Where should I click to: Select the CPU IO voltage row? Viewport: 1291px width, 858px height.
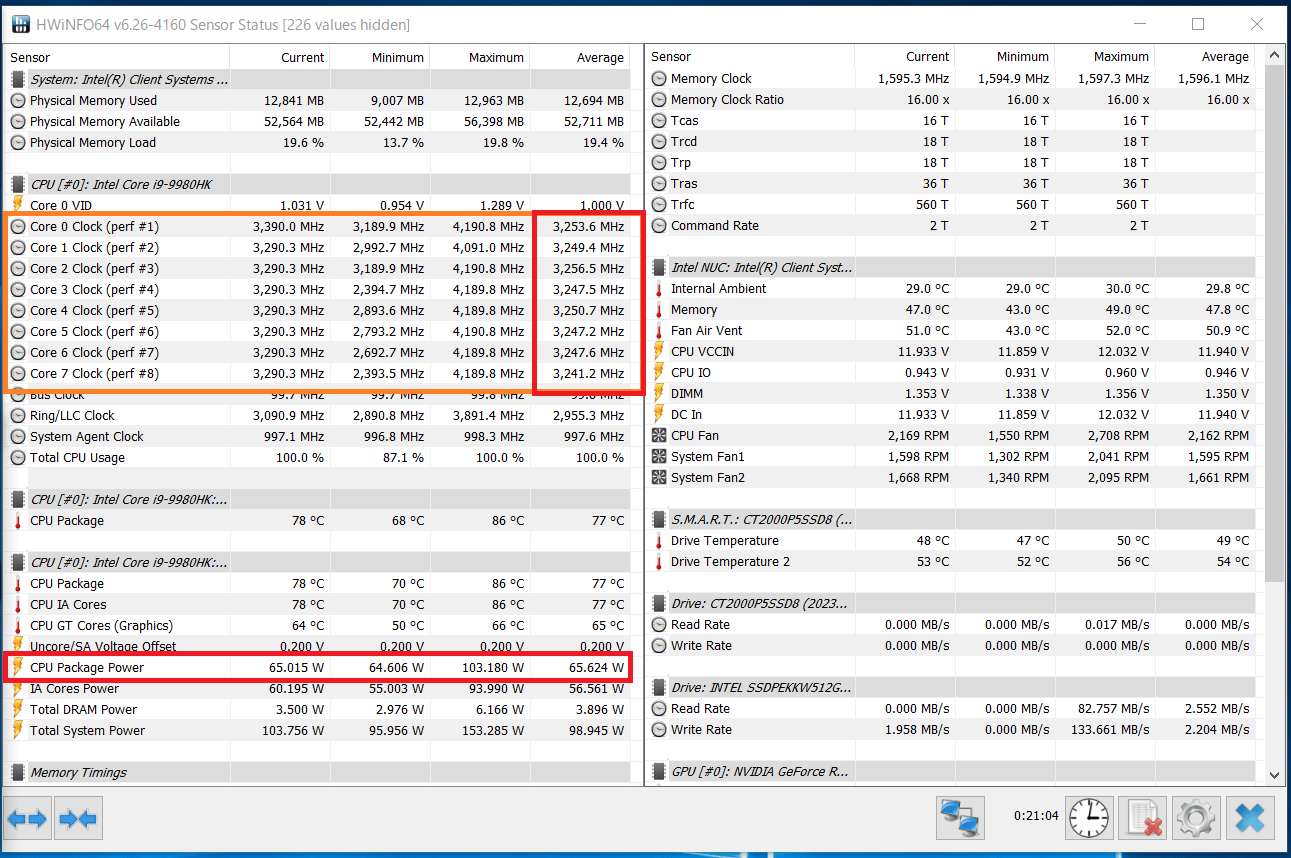click(952, 372)
